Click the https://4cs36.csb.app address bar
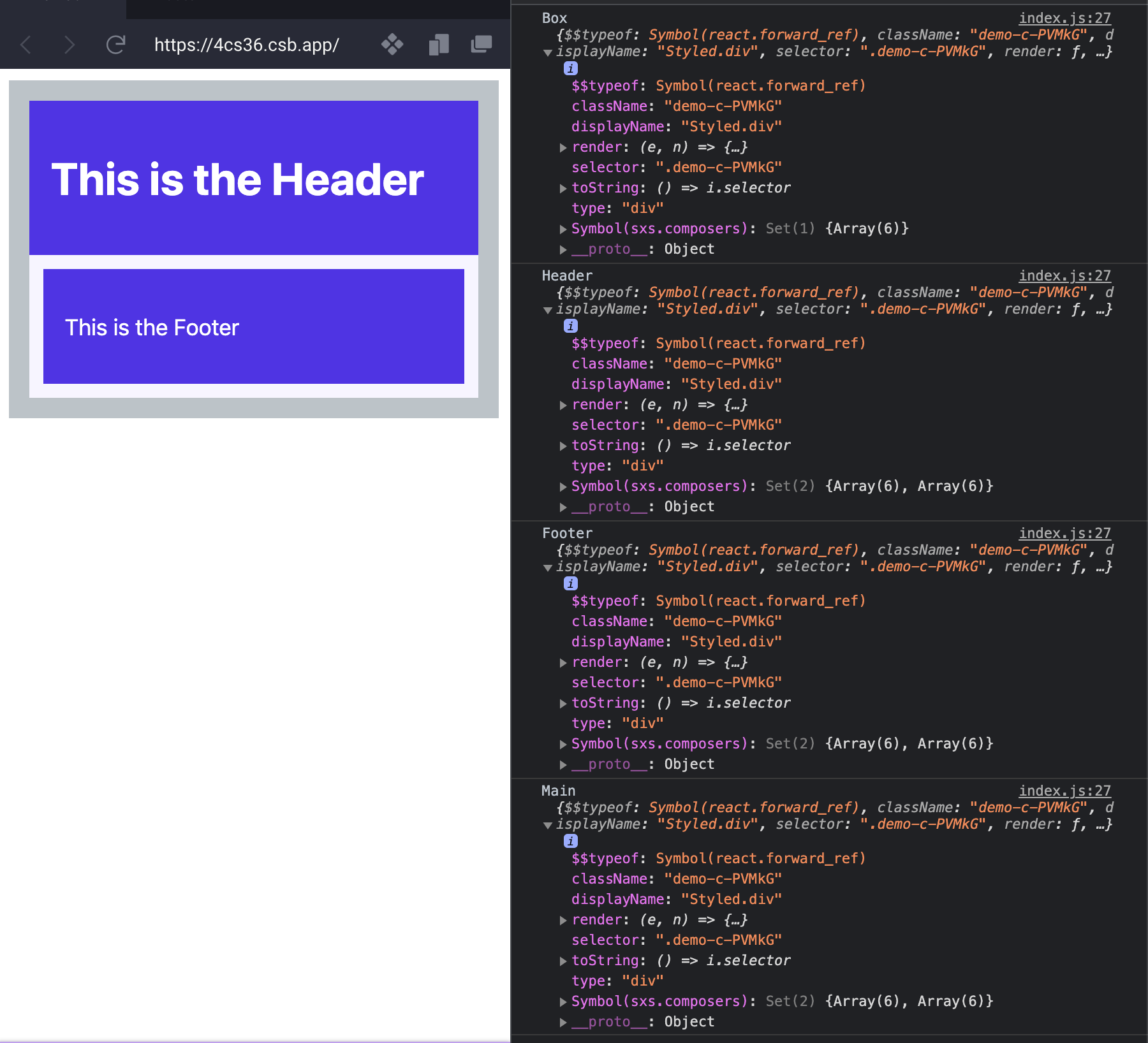The width and height of the screenshot is (1148, 1043). (247, 44)
